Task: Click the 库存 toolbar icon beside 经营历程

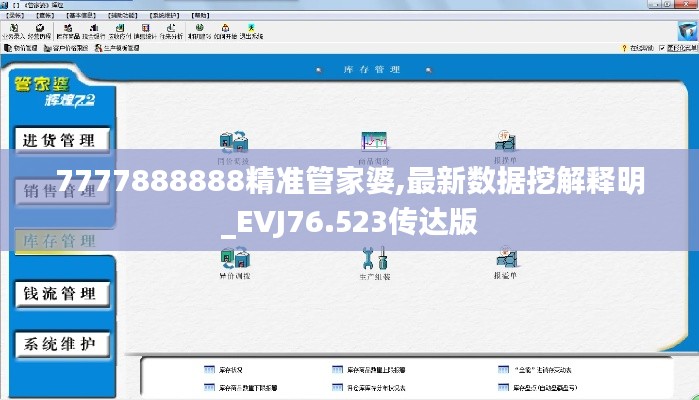Action: pyautogui.click(x=68, y=31)
